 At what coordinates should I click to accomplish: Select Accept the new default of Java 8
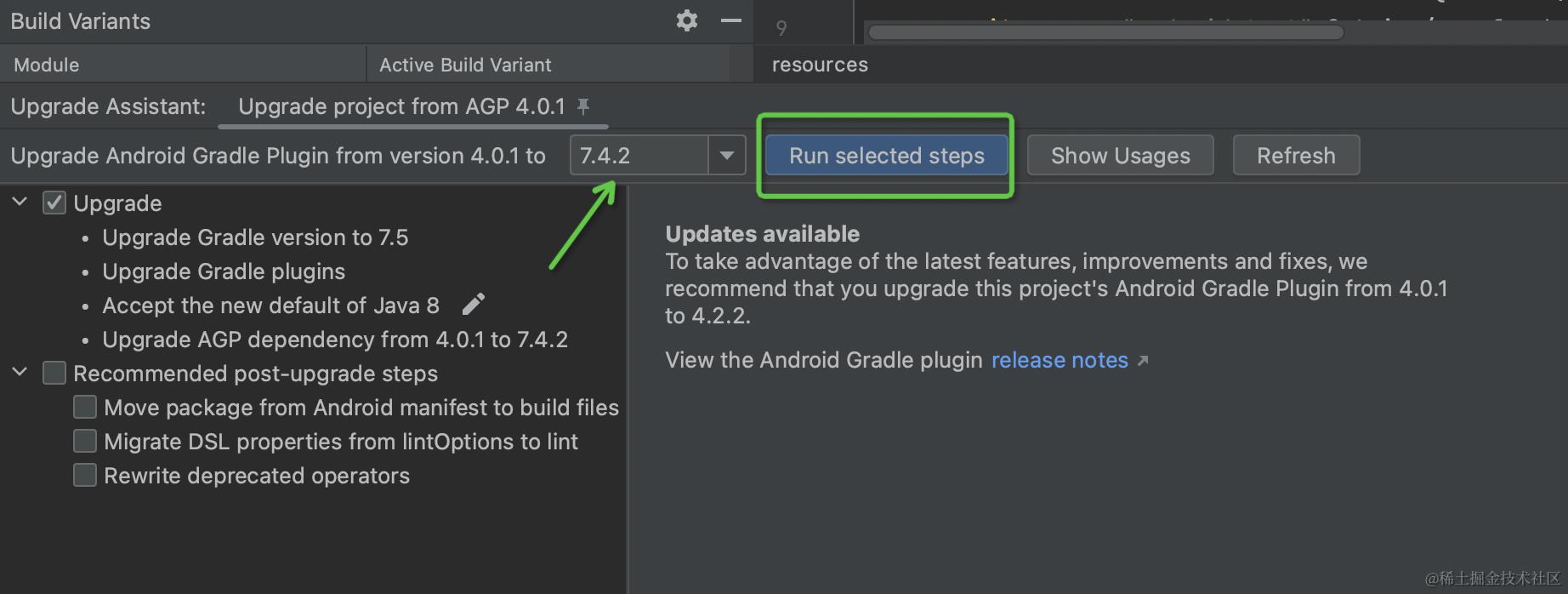[270, 306]
